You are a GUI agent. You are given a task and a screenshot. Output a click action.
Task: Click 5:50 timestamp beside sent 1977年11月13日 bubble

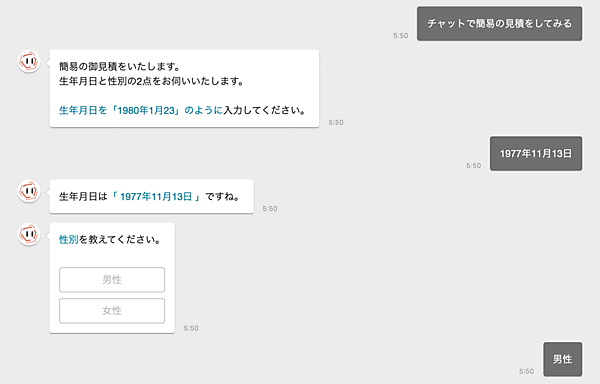tap(473, 166)
